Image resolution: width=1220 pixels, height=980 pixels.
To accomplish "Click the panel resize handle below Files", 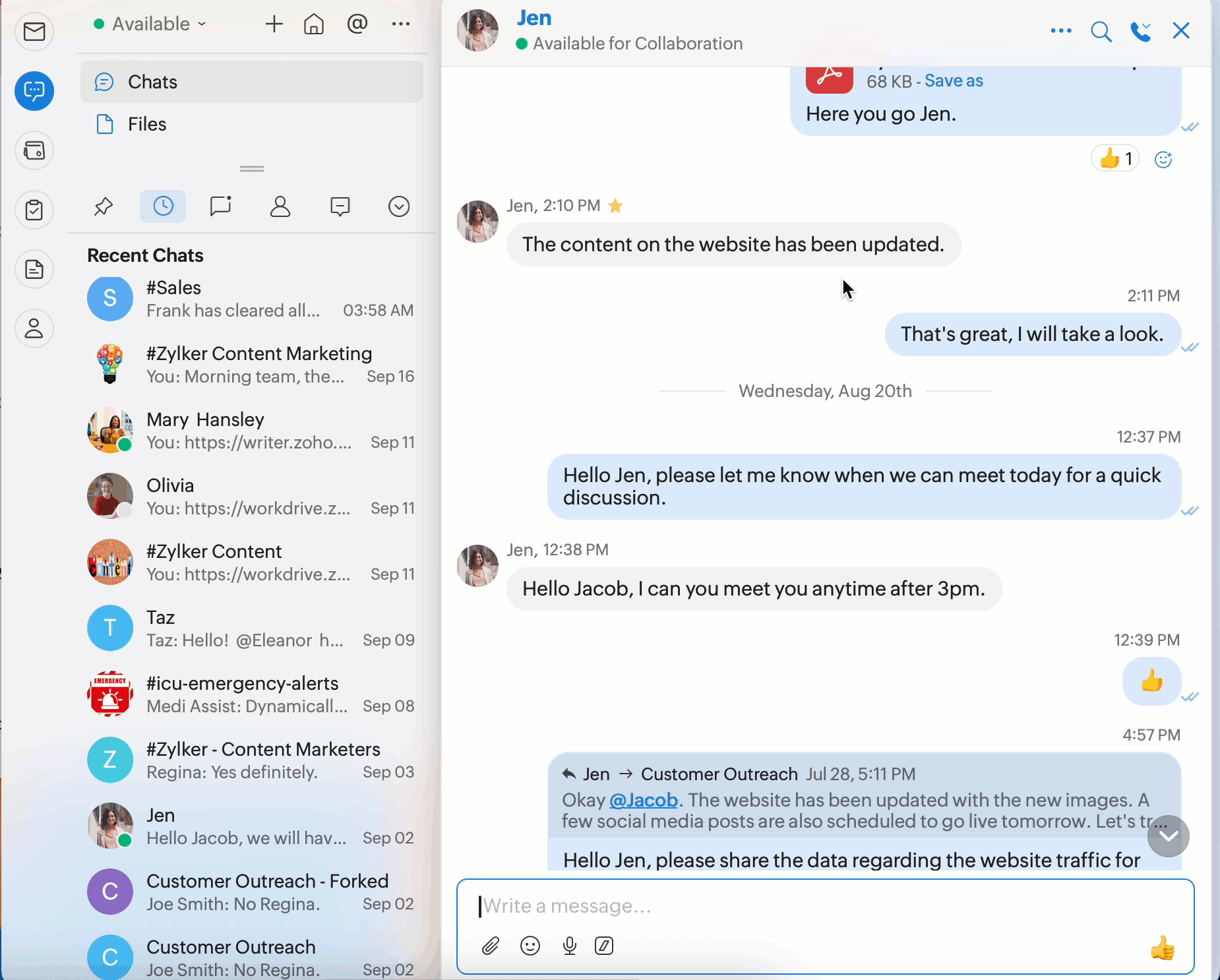I will click(252, 169).
